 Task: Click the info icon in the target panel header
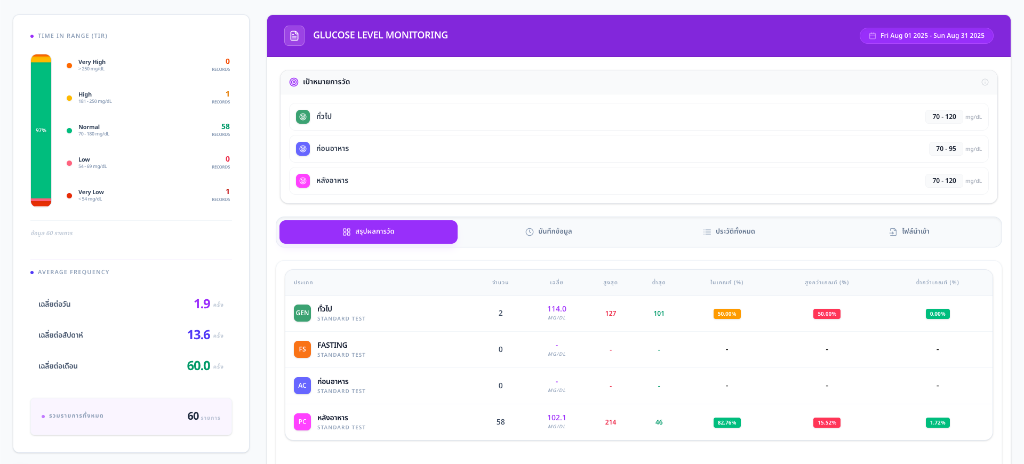point(985,82)
